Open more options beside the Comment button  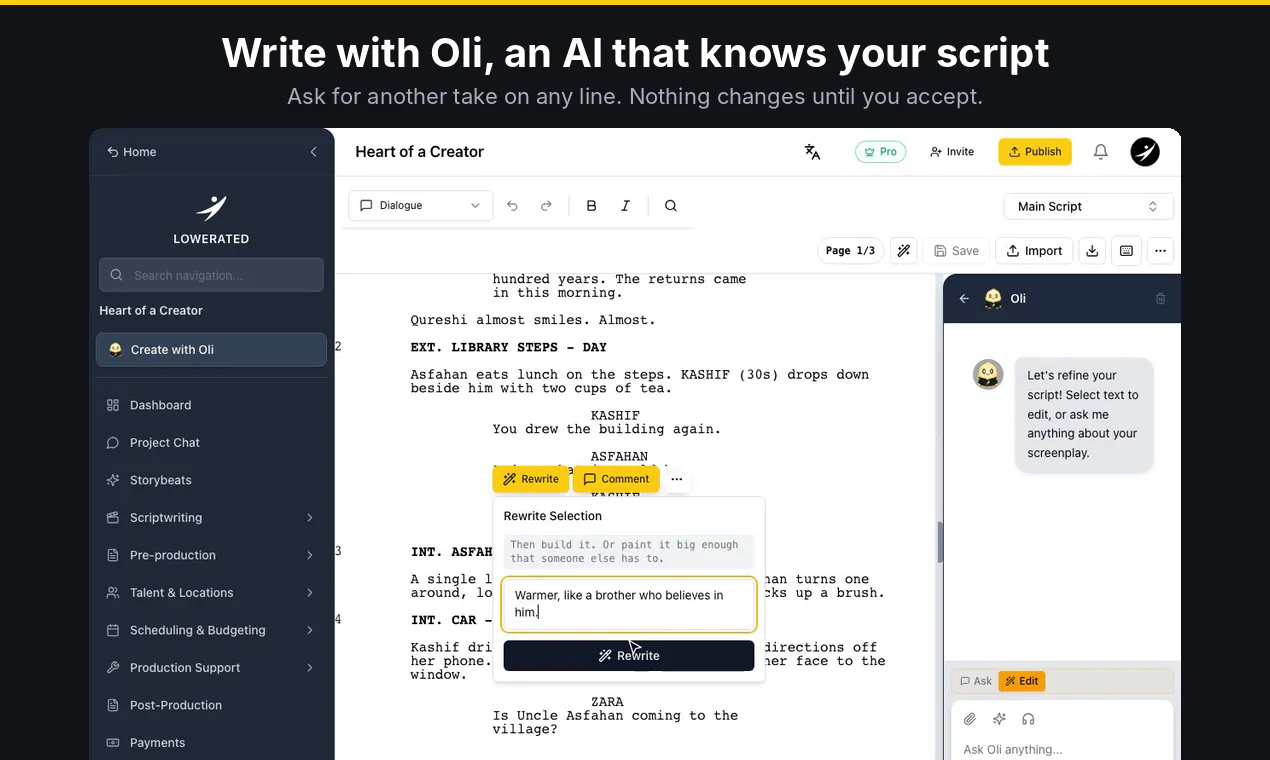(x=677, y=479)
